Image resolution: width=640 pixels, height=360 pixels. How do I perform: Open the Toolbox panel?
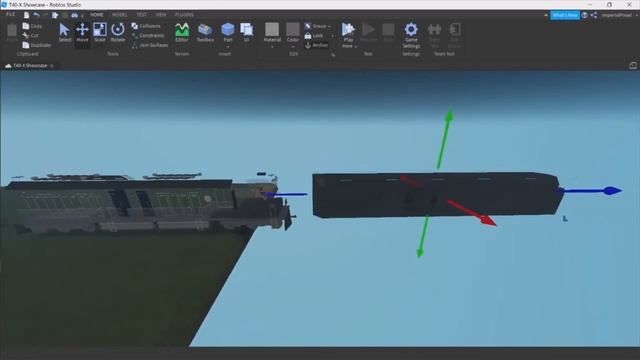(205, 33)
